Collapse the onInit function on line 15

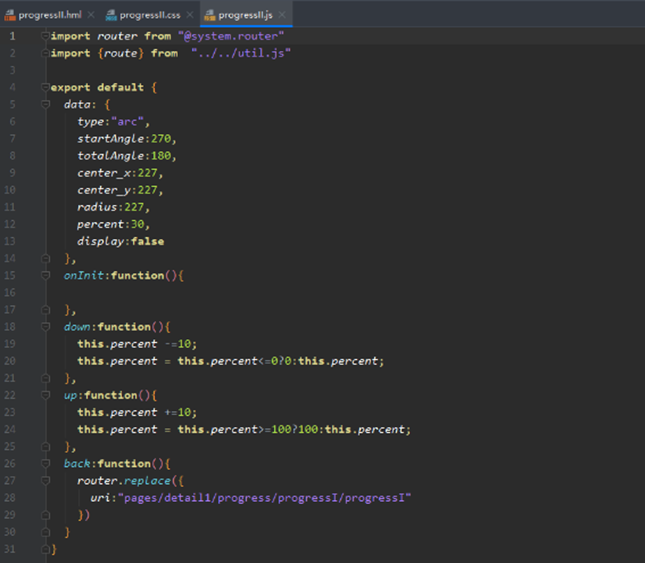[x=45, y=275]
